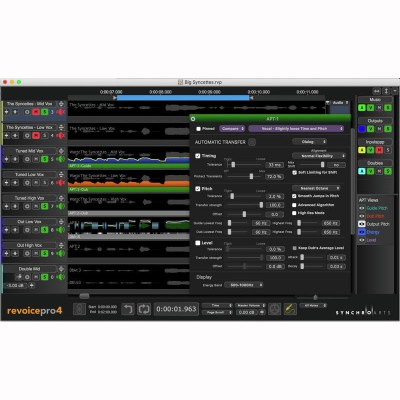Click the vertical zoom fit icon above the groups panel
The height and width of the screenshot is (400, 400).
386,91
